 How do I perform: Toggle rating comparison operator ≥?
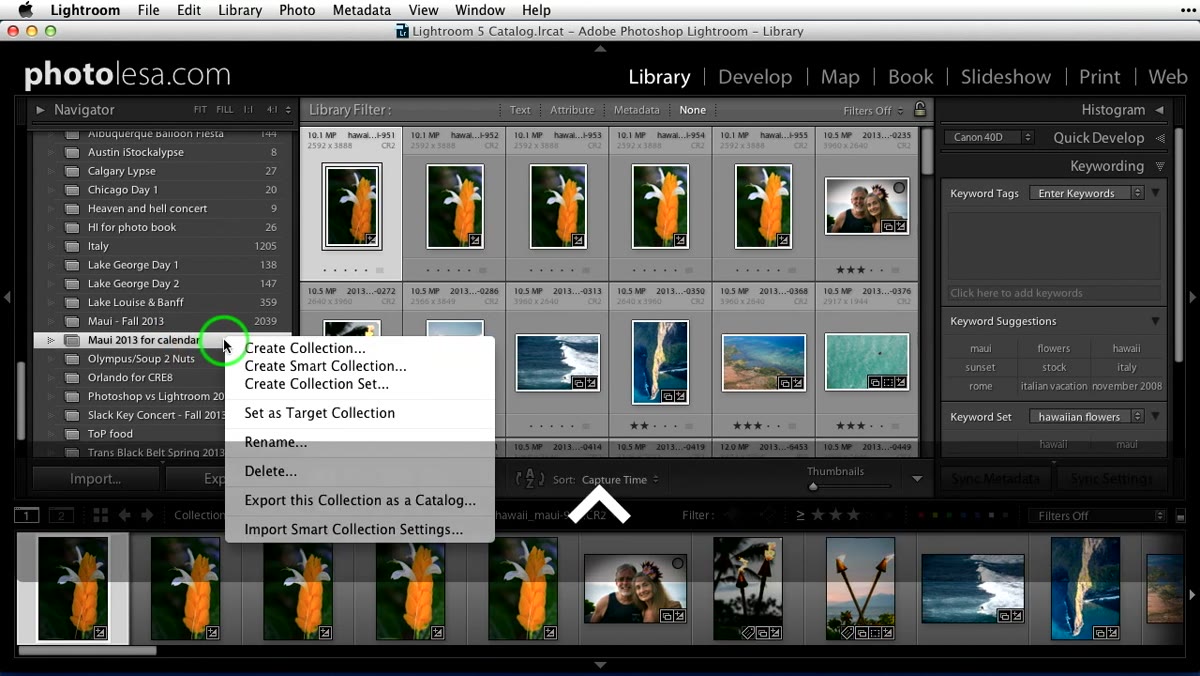tap(800, 515)
